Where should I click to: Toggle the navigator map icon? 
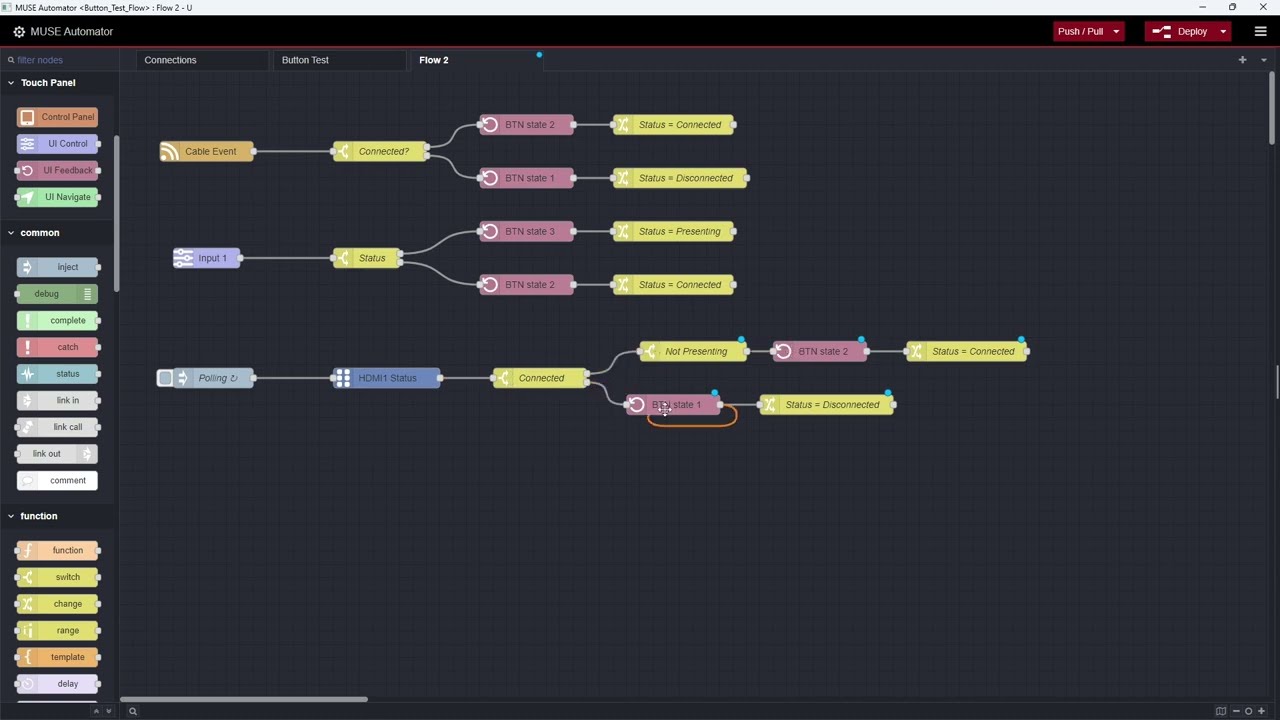point(1221,711)
